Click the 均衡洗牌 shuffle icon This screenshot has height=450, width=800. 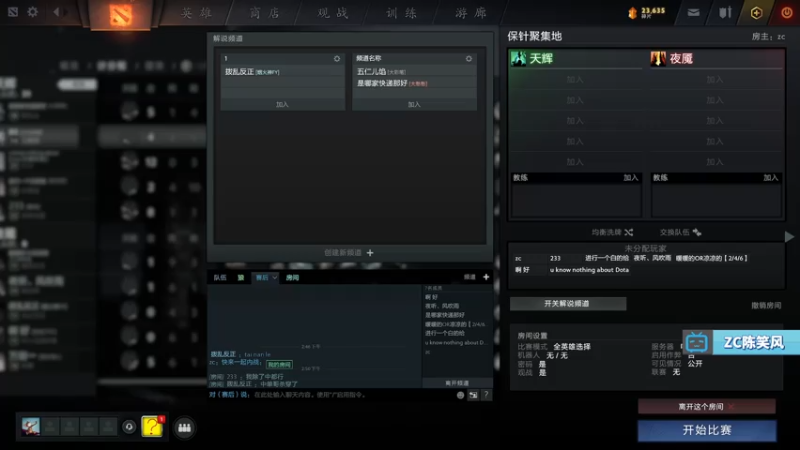click(x=629, y=232)
